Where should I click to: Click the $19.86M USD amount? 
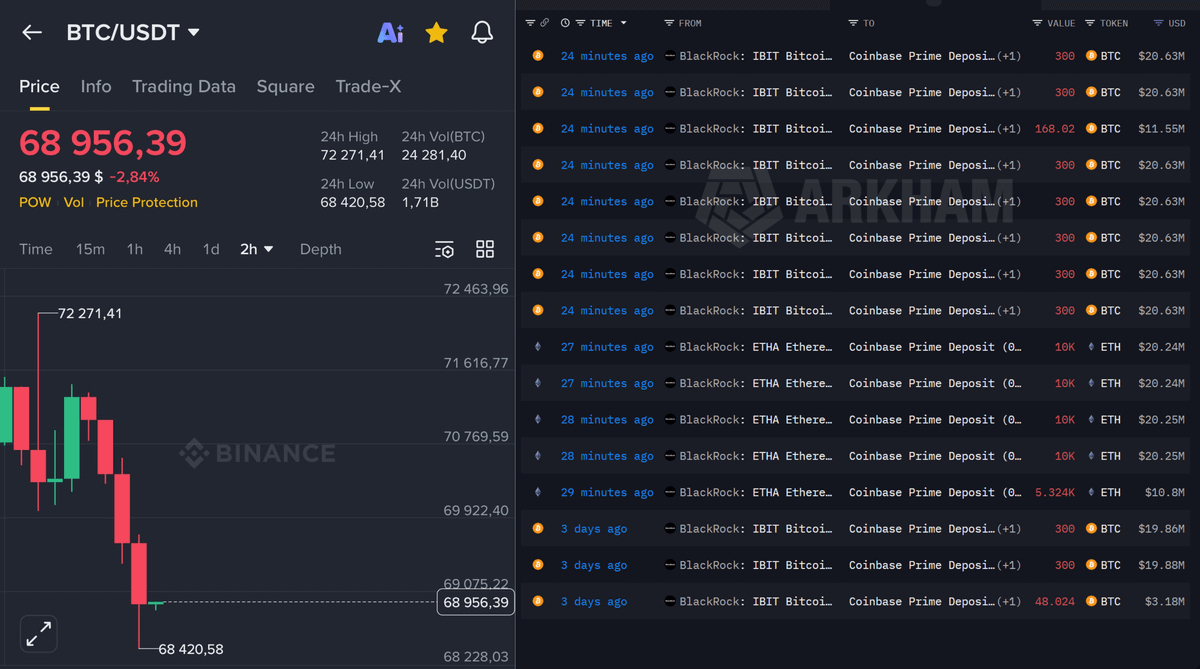point(1162,529)
